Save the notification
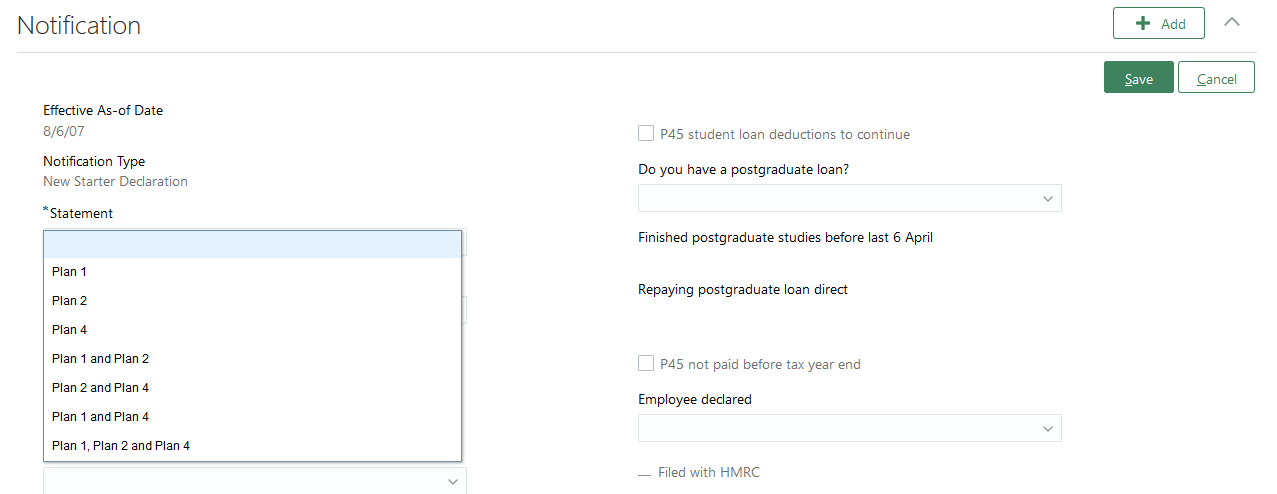Screen dimensions: 1277x494 (x=1138, y=78)
